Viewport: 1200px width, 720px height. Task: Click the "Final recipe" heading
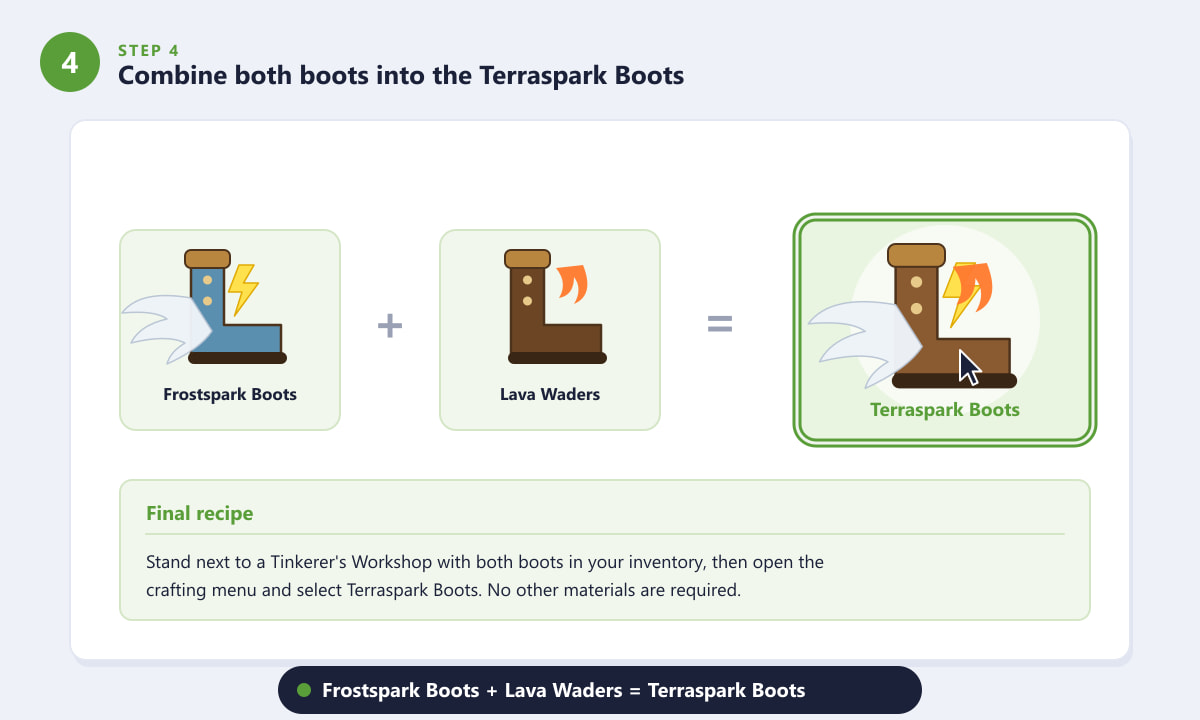point(200,514)
